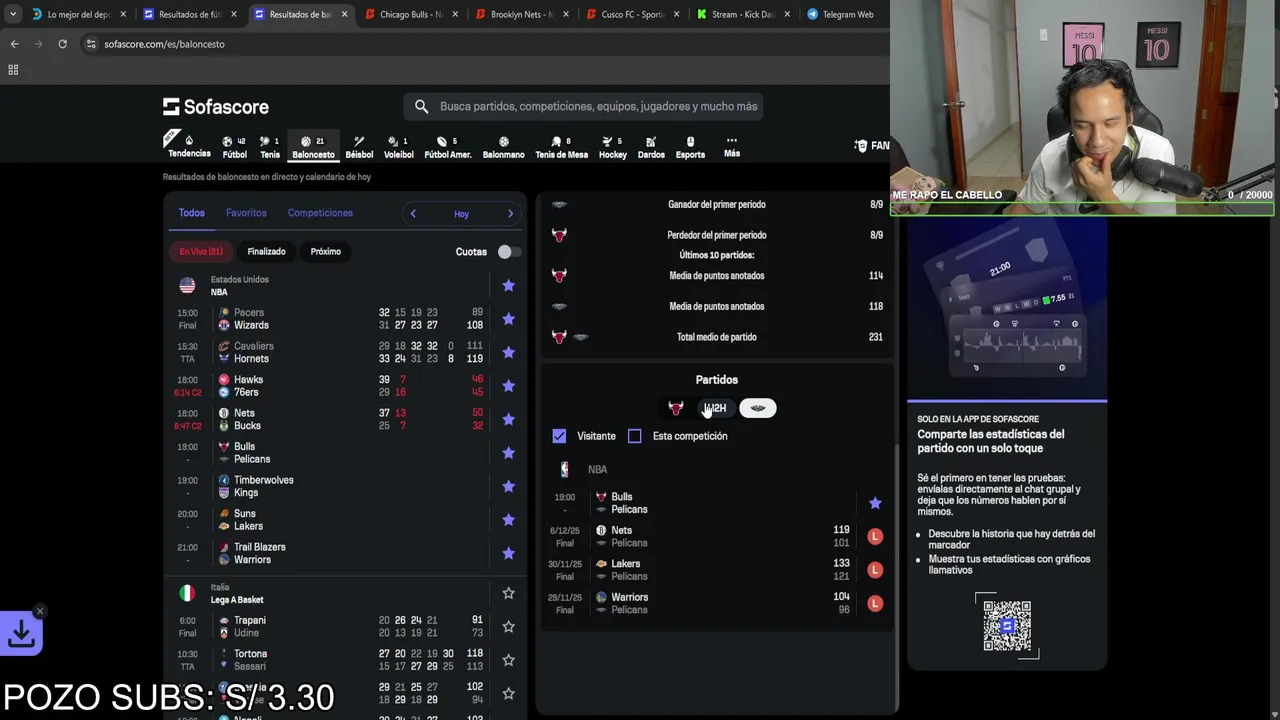This screenshot has width=1280, height=720.
Task: Filter by En Vivo matches
Action: [201, 251]
